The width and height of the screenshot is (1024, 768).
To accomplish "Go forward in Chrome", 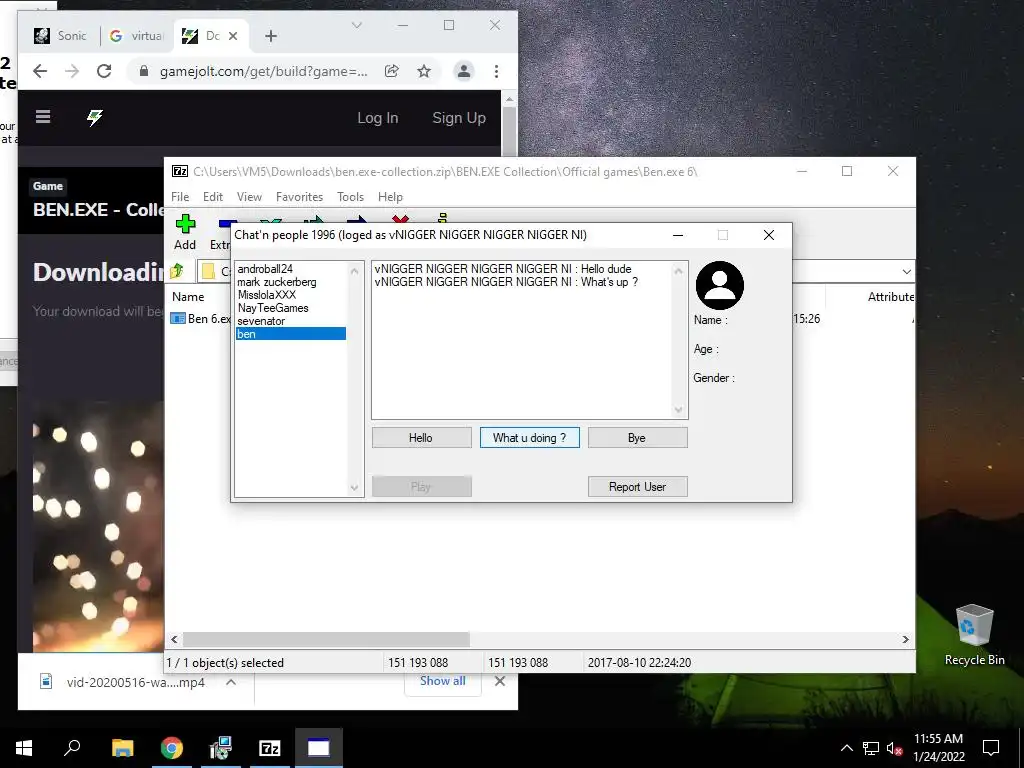I will point(72,71).
